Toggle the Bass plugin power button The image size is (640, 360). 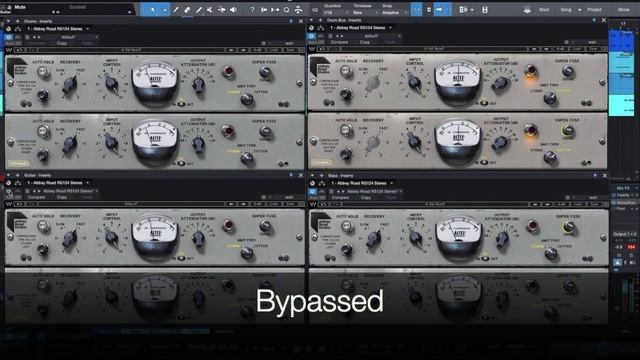(x=312, y=191)
